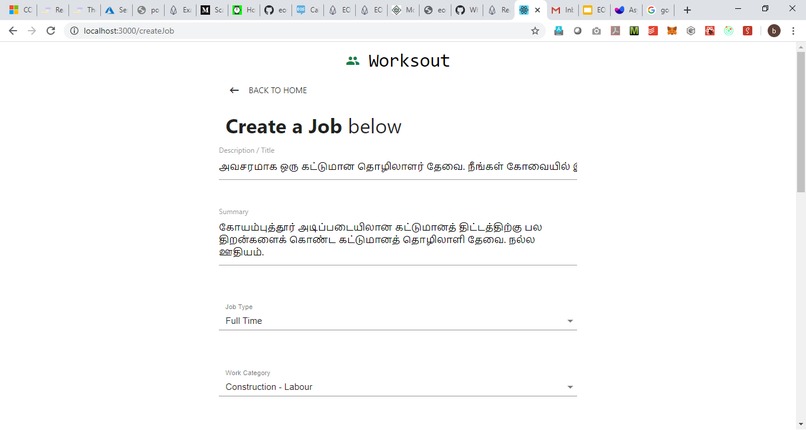The height and width of the screenshot is (430, 806).
Task: Click the page vertical scrollbar thumb
Action: tap(800, 122)
